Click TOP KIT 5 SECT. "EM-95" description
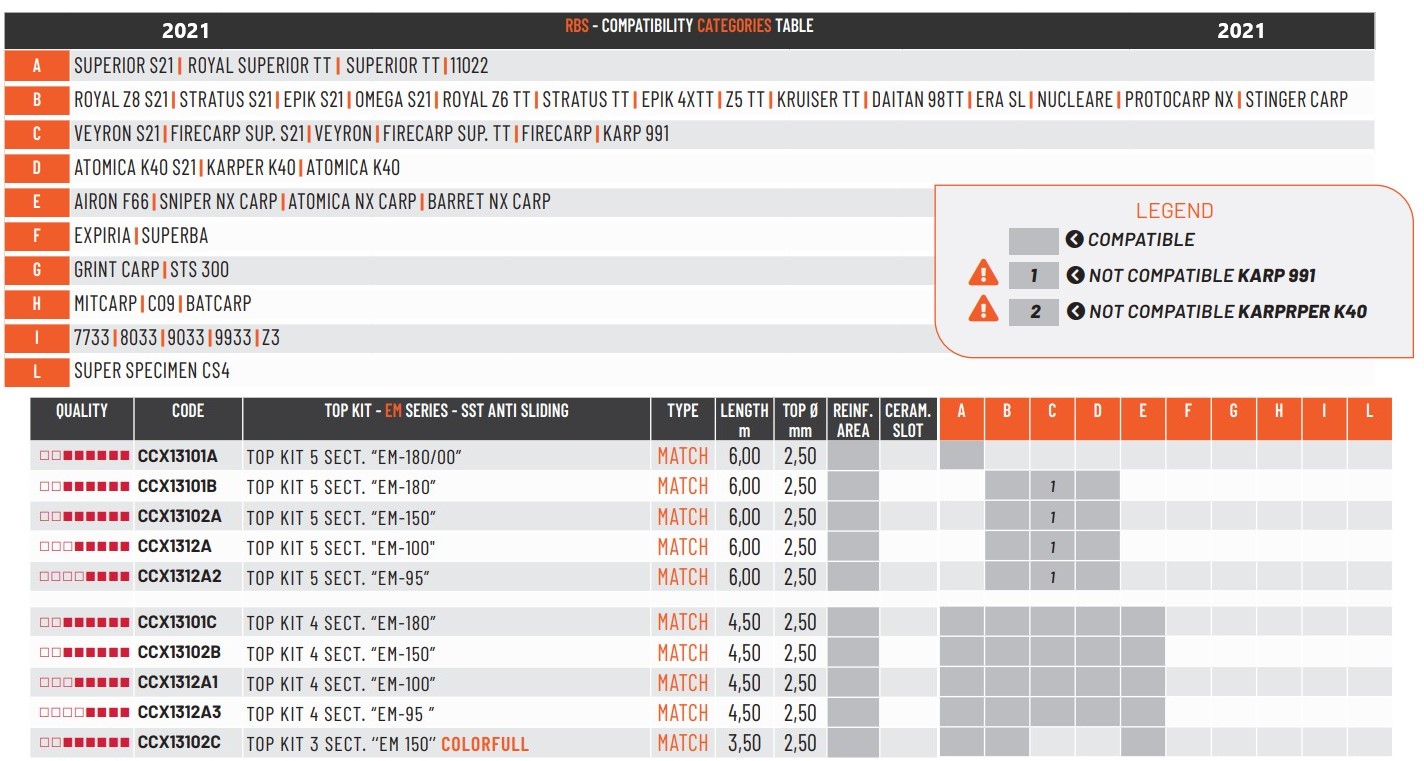Screen dimensions: 1424x761 [x=339, y=578]
